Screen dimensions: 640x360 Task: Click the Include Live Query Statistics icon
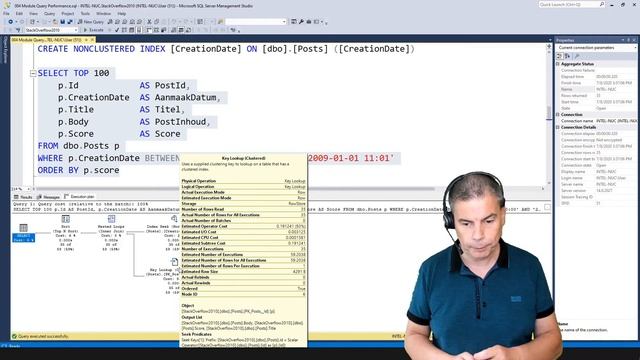pos(156,30)
